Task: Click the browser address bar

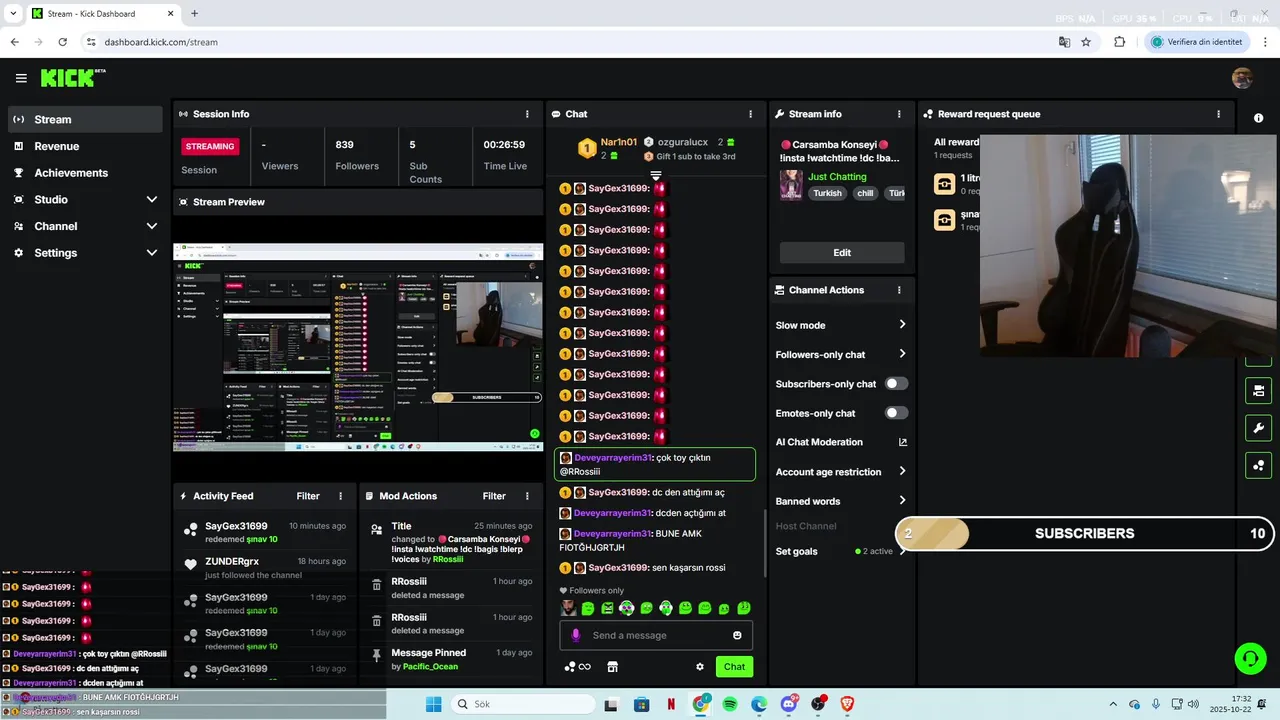Action: click(560, 42)
